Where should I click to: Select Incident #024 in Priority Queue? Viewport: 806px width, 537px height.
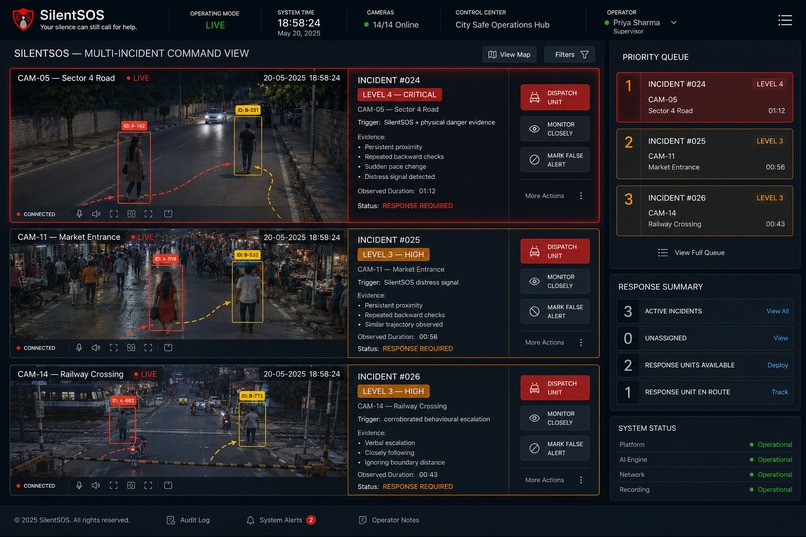coord(704,97)
